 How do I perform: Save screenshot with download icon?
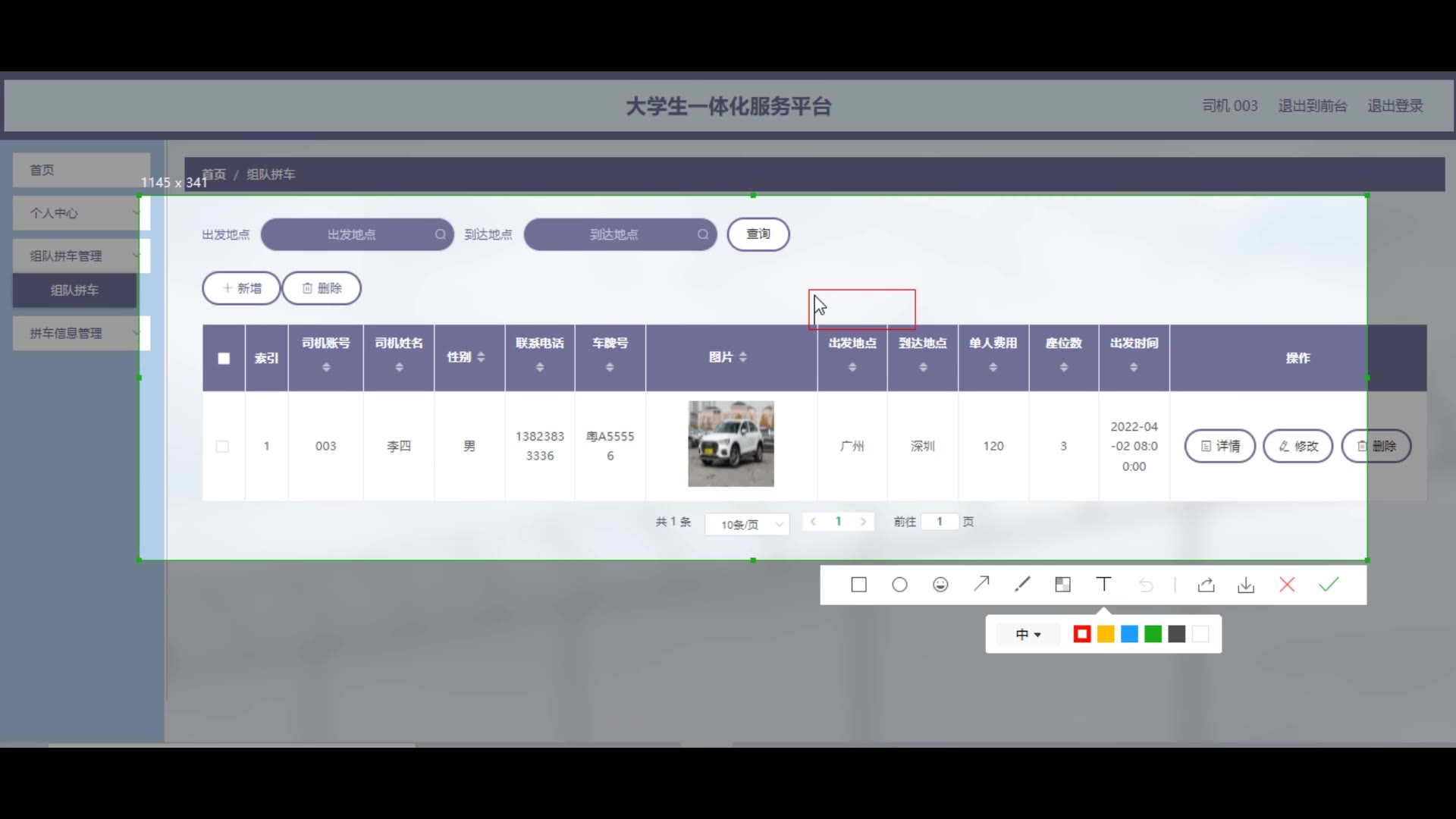1246,585
